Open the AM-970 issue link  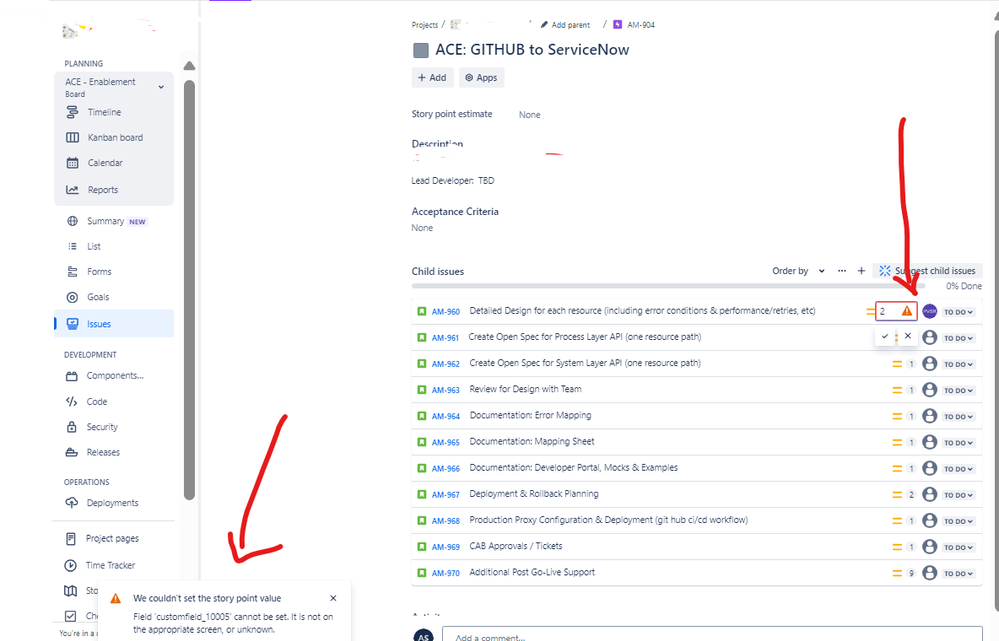446,573
